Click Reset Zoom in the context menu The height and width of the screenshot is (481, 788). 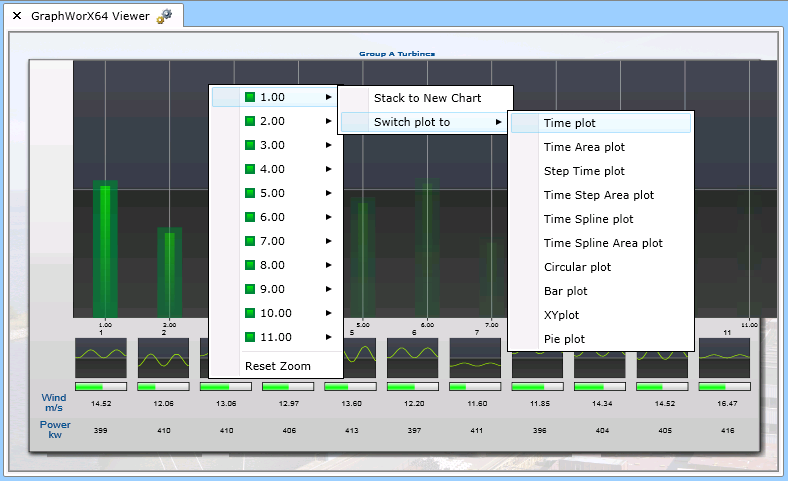click(278, 366)
